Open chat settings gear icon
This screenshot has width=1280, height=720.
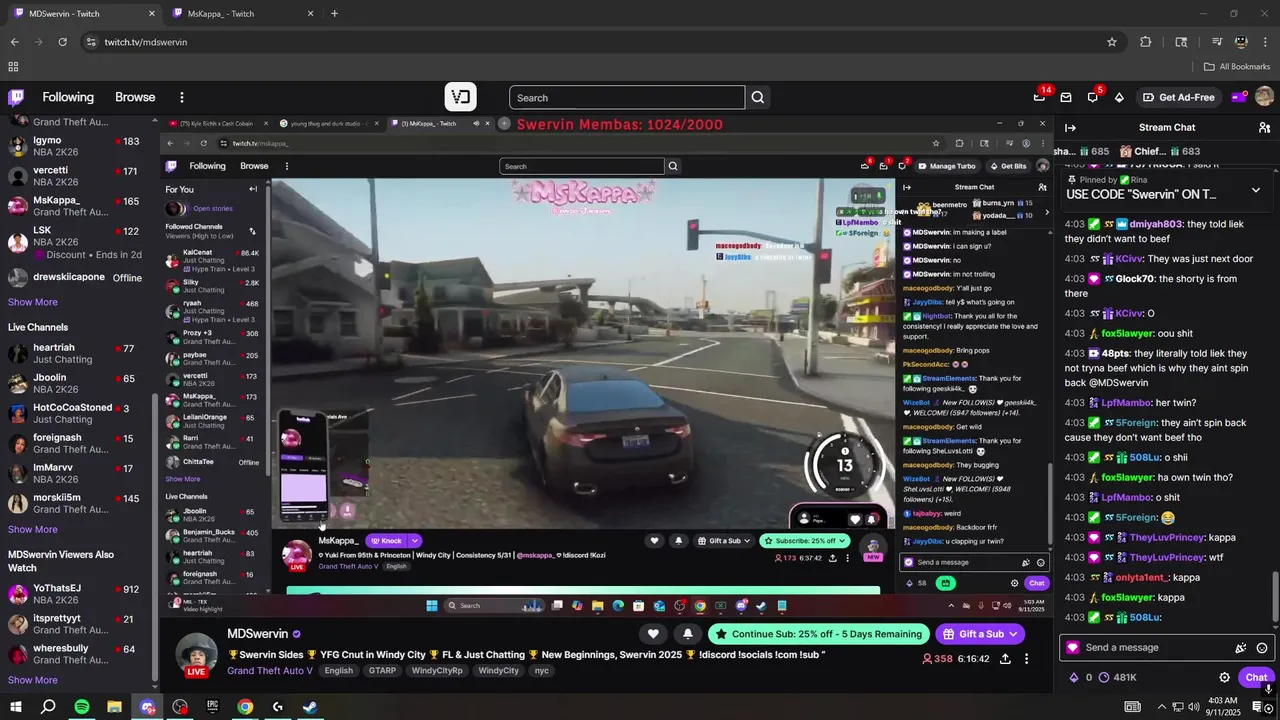[1224, 677]
